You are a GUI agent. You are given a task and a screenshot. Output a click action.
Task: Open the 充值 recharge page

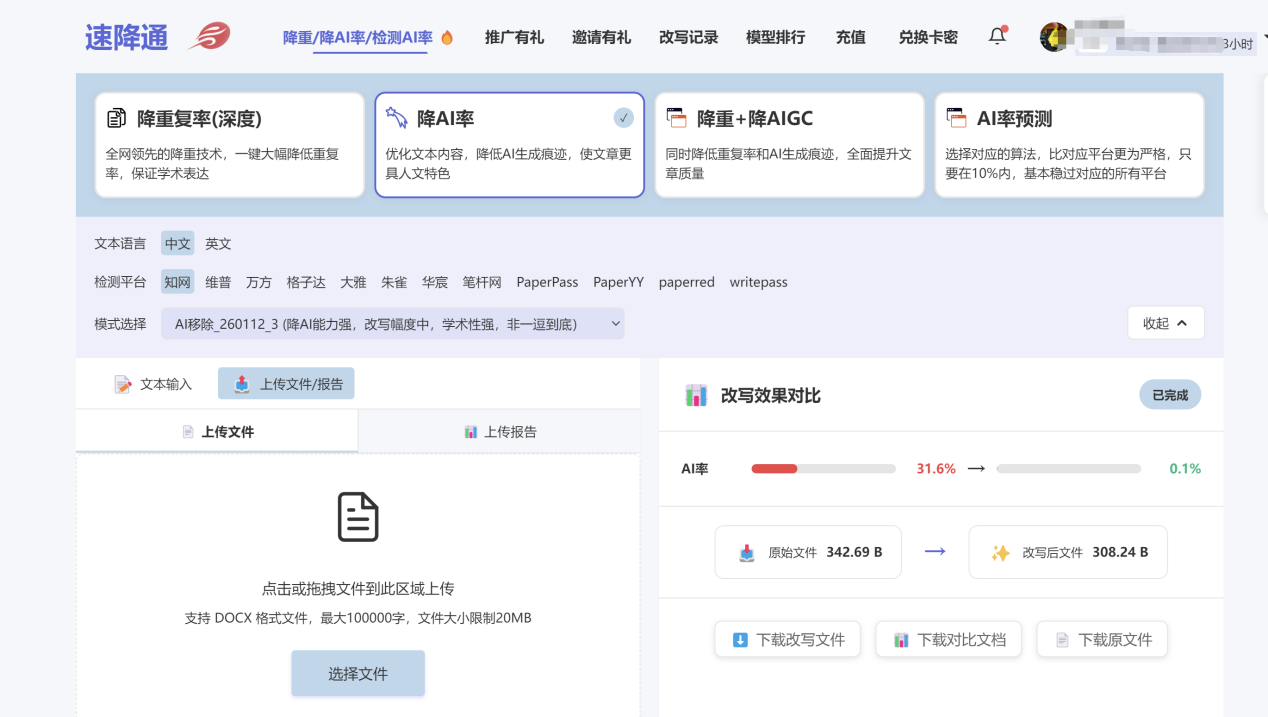(851, 37)
